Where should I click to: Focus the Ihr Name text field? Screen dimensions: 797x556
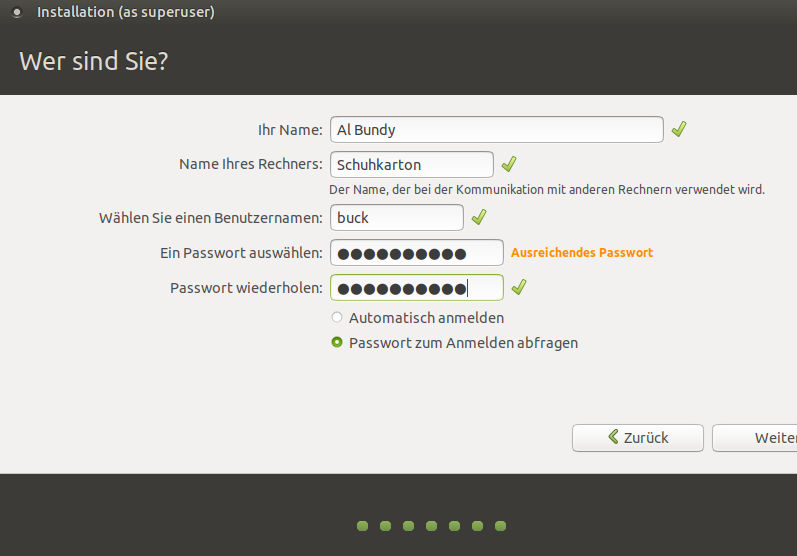[x=496, y=130]
